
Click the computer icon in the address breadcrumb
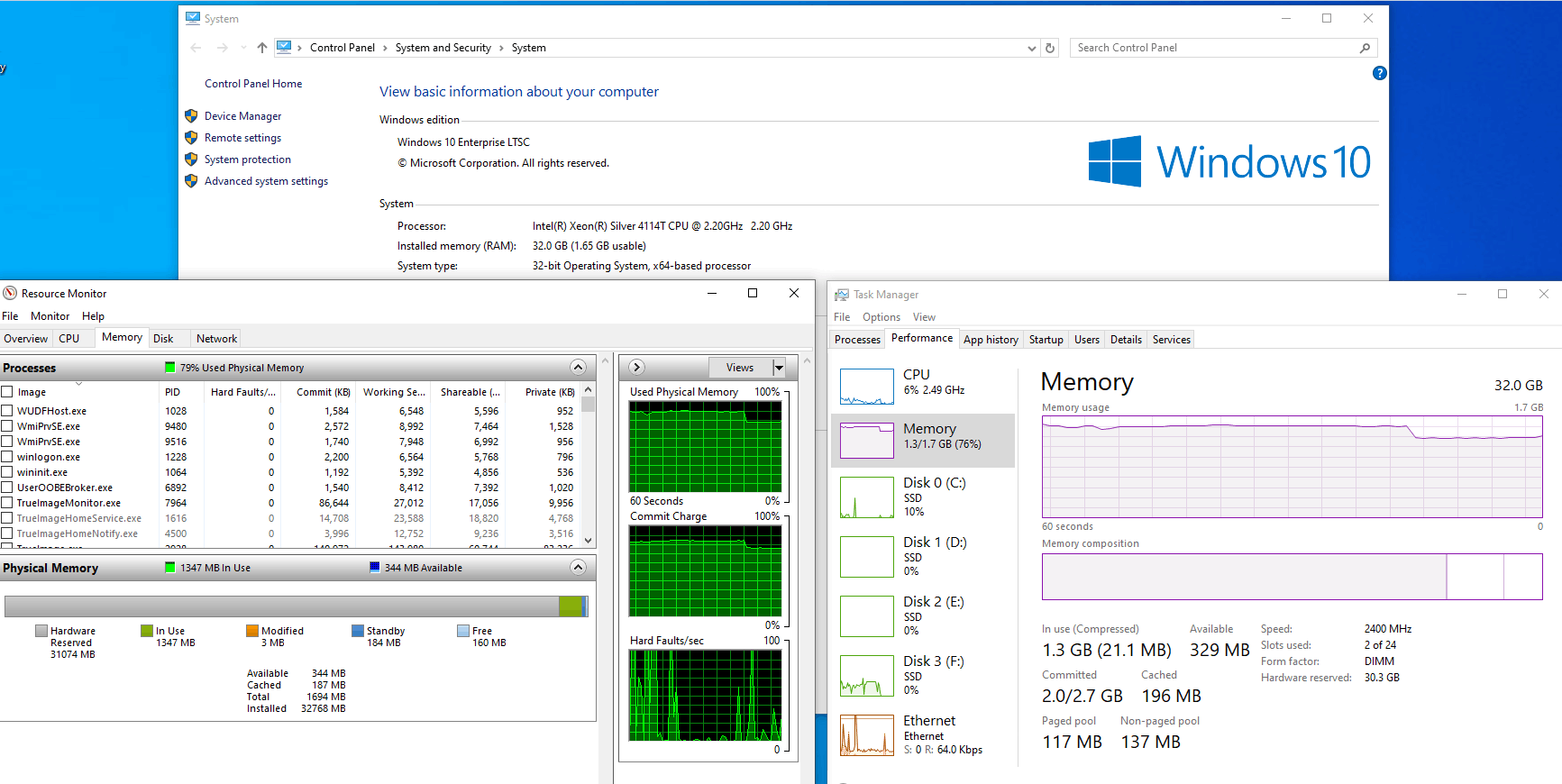pyautogui.click(x=284, y=47)
